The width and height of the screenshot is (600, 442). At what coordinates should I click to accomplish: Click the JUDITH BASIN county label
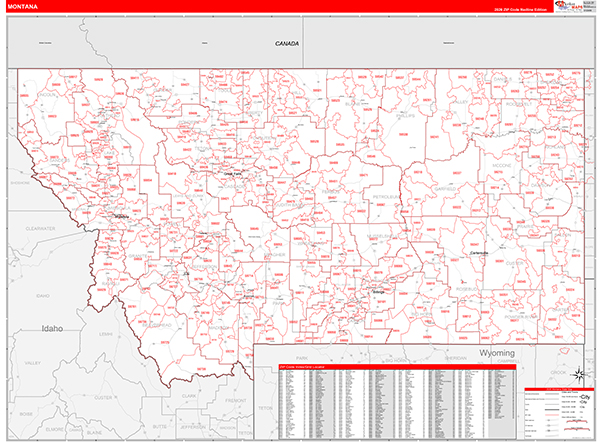click(288, 205)
